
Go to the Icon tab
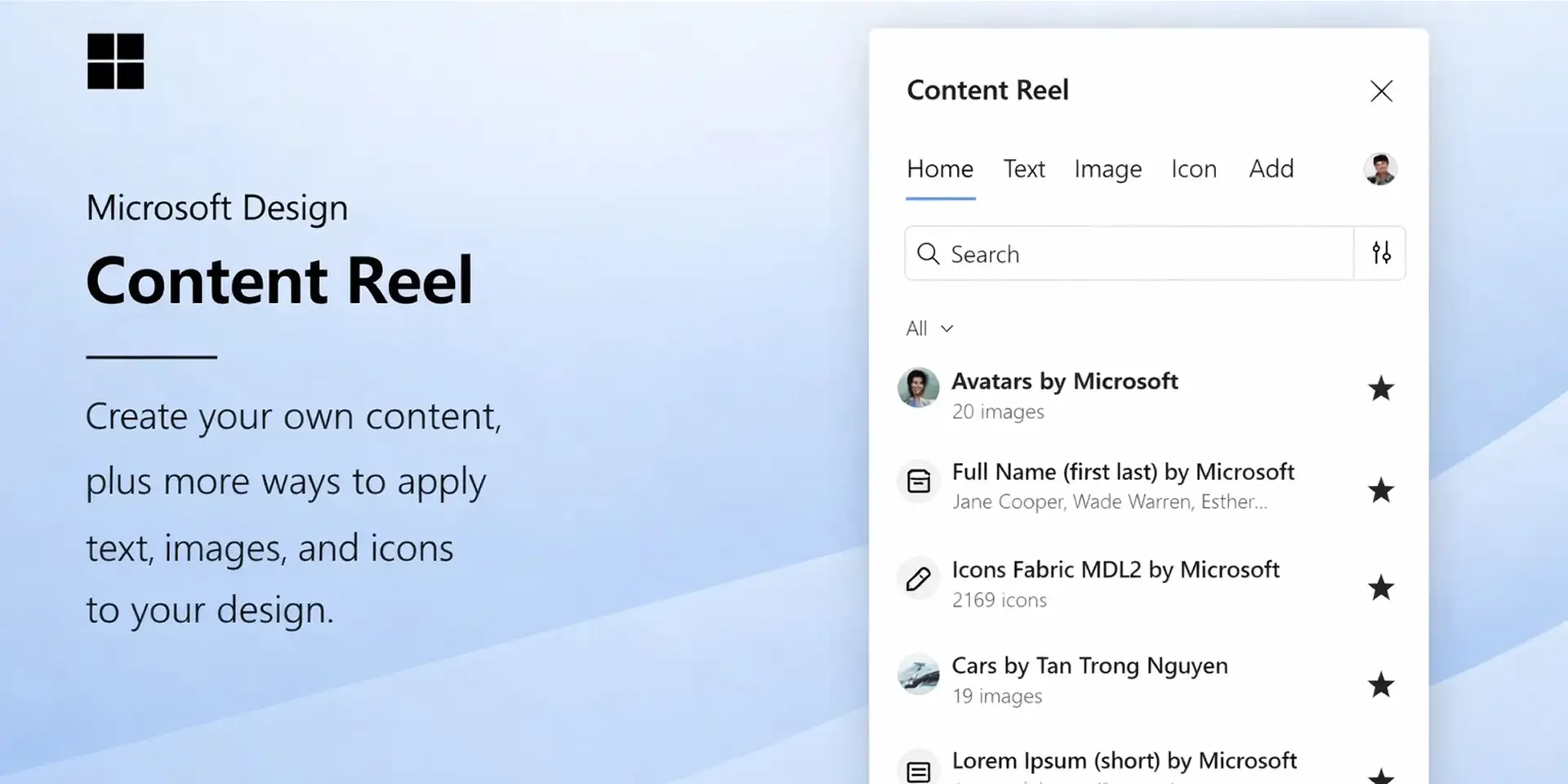coord(1194,169)
